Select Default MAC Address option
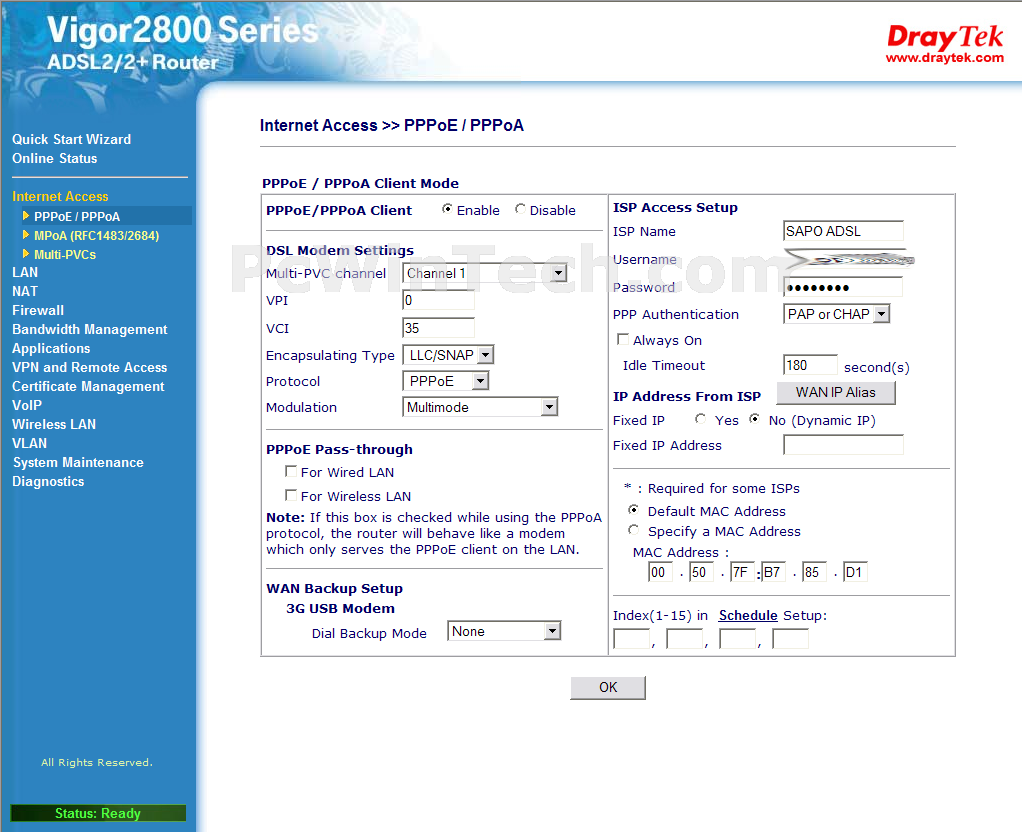1022x832 pixels. [x=633, y=510]
